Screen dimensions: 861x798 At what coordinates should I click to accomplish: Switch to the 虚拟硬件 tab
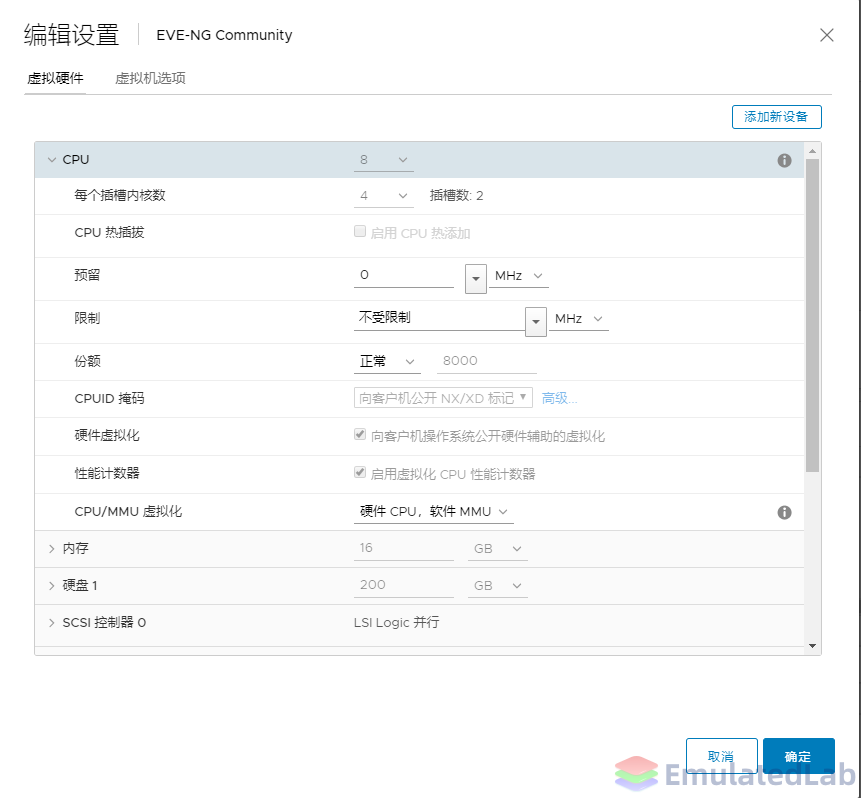coord(55,79)
